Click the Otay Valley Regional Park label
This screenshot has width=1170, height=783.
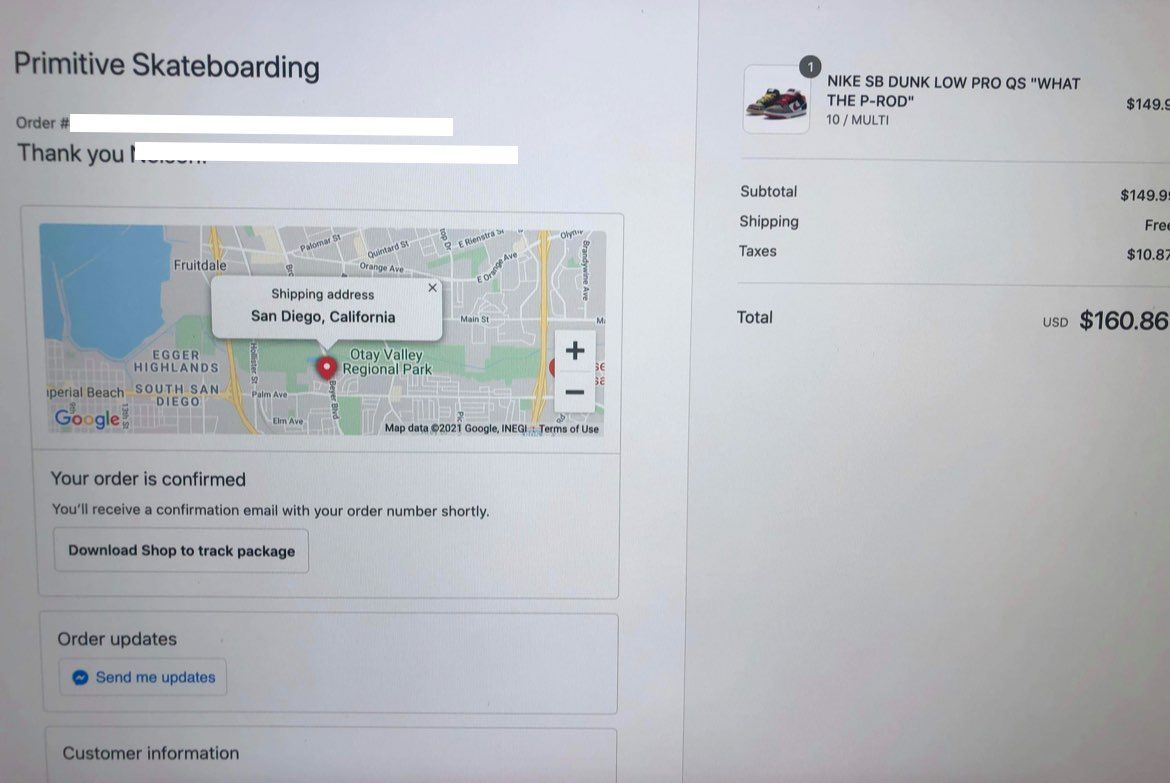click(x=386, y=362)
